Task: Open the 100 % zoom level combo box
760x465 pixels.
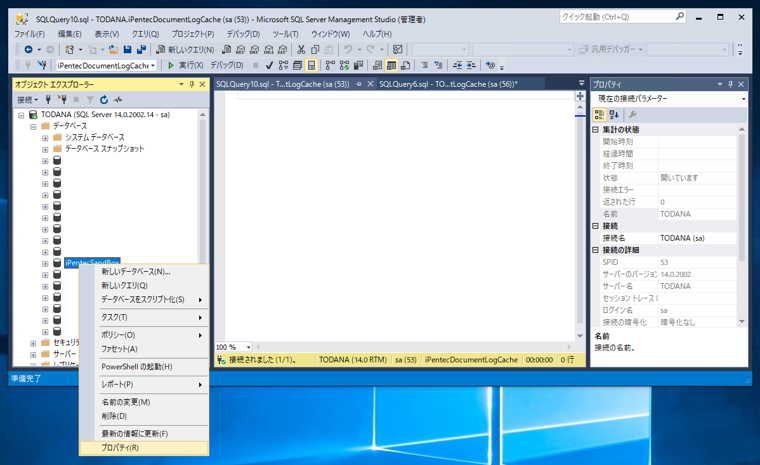Action: click(x=248, y=347)
